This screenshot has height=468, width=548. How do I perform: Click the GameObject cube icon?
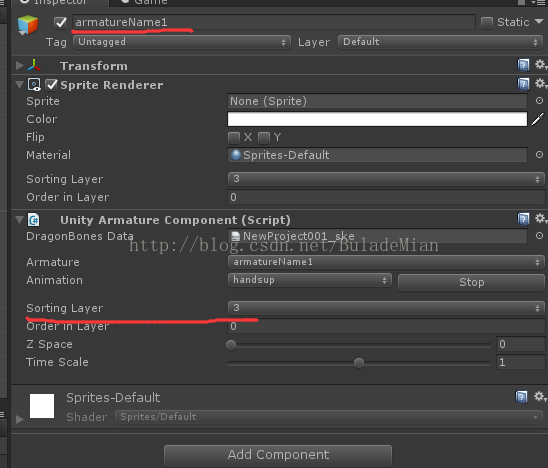(x=28, y=25)
